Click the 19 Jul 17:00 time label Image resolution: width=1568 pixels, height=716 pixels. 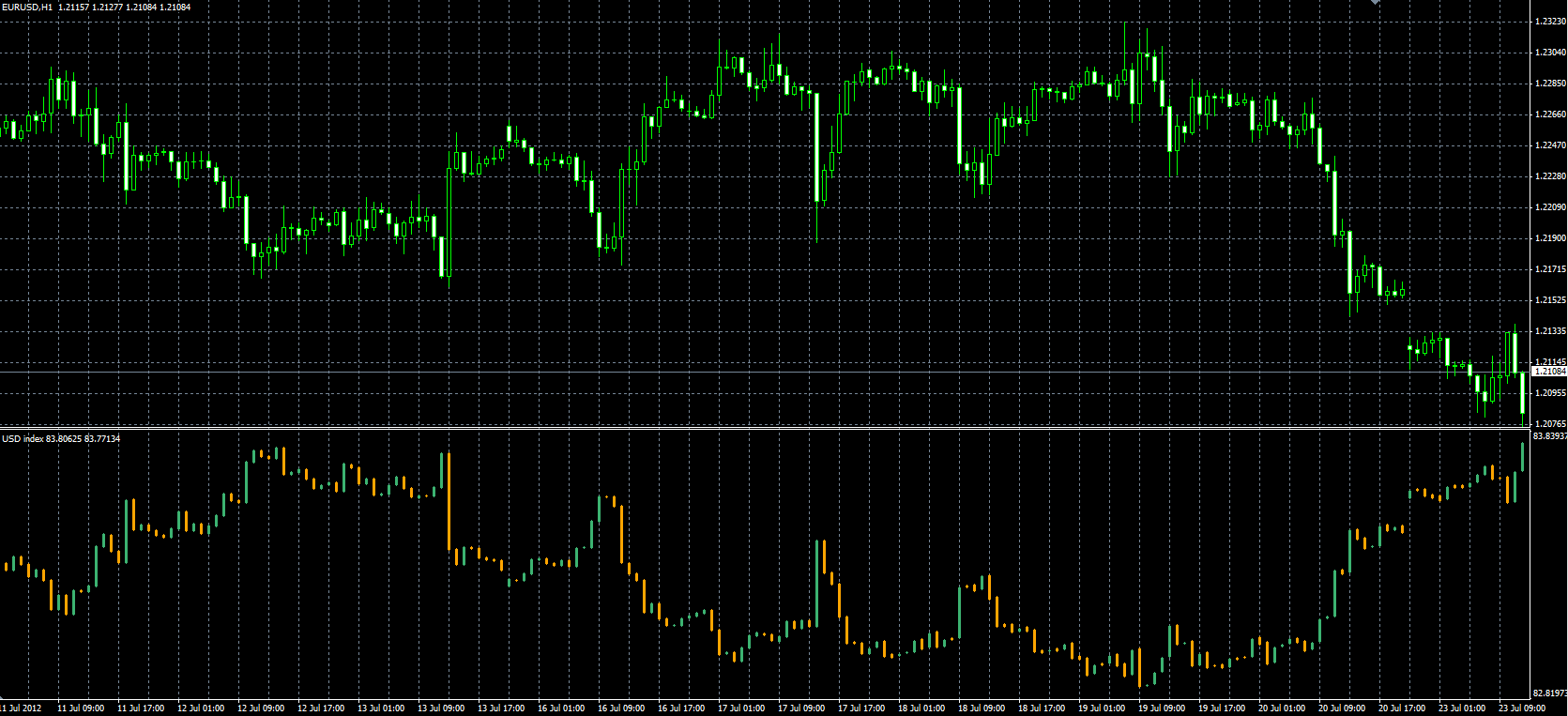(1222, 708)
